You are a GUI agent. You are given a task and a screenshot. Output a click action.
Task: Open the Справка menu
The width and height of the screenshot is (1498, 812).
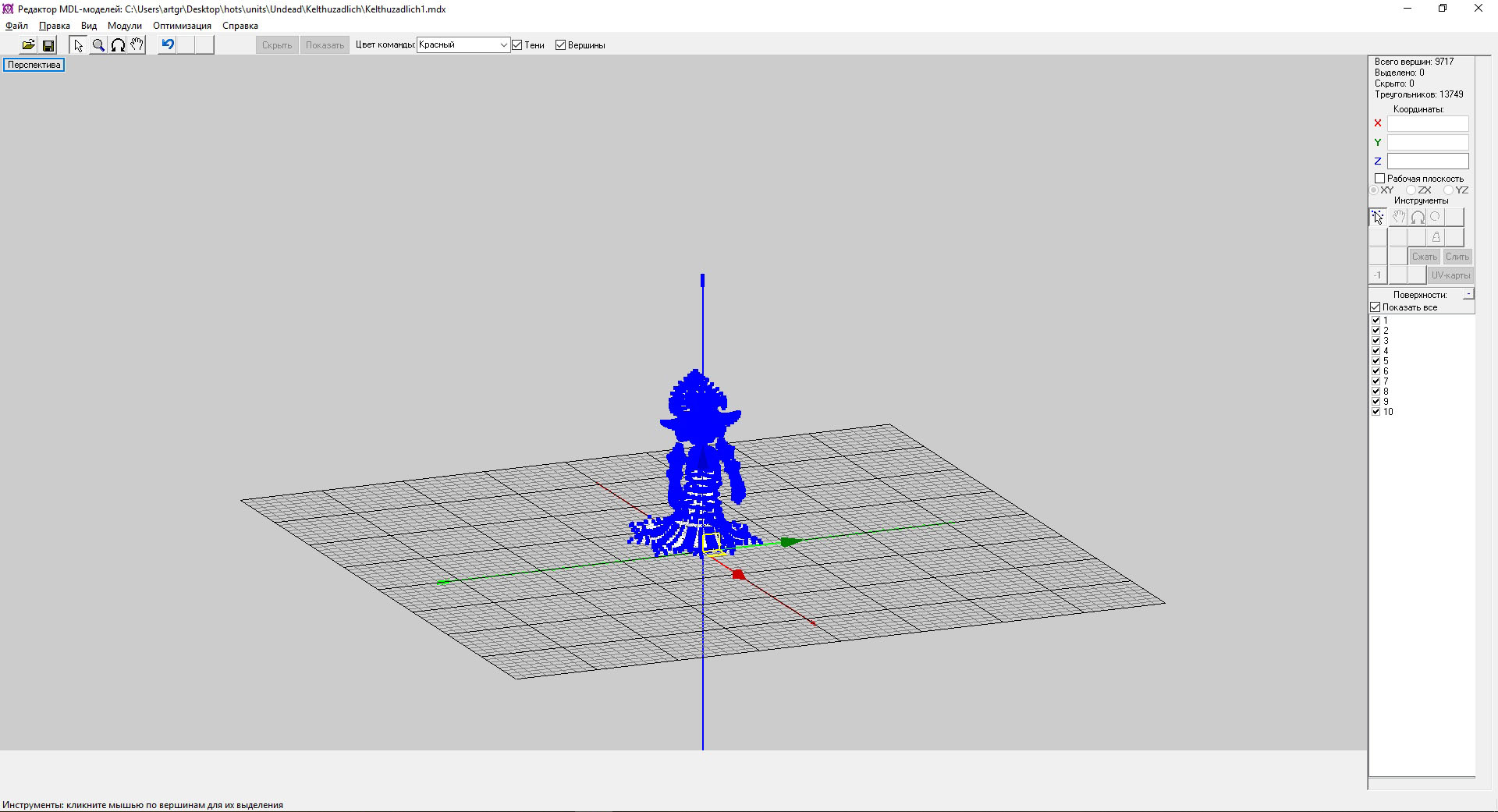pyautogui.click(x=240, y=26)
